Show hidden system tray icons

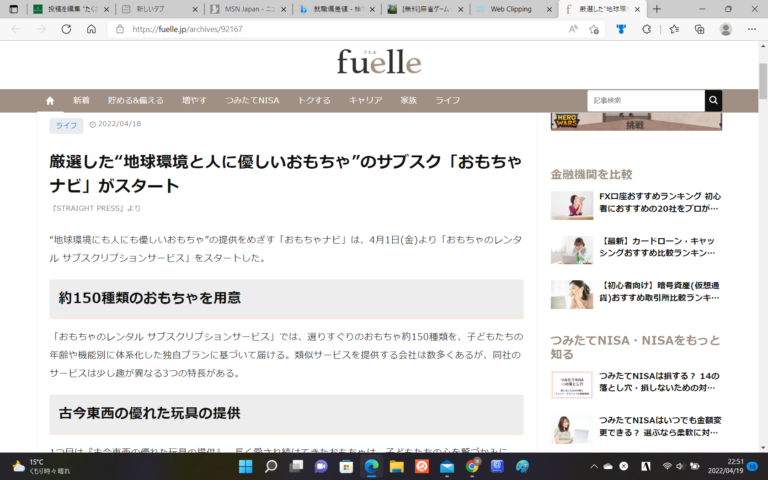point(594,466)
